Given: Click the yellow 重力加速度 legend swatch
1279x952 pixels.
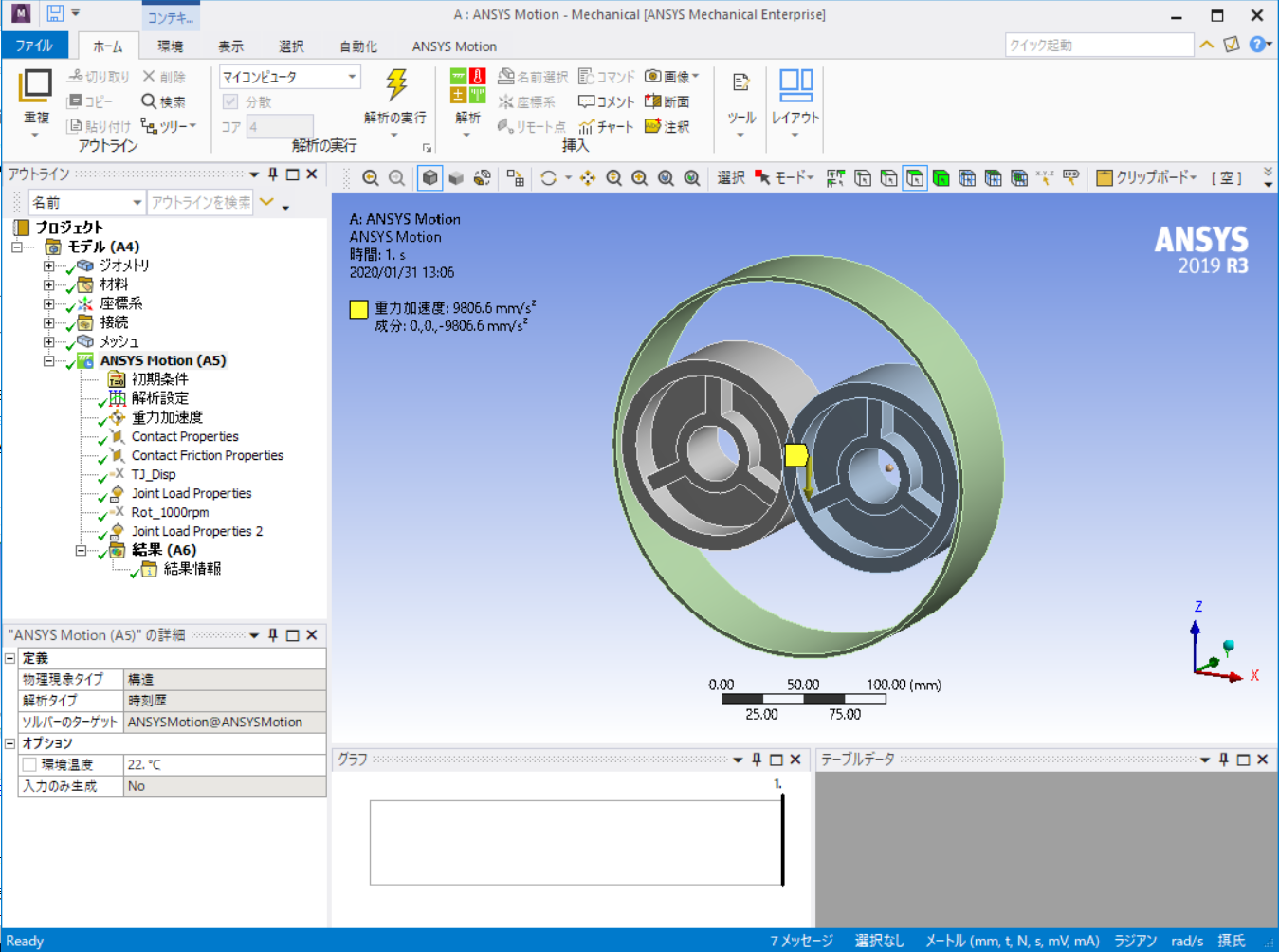Looking at the screenshot, I should 358,308.
